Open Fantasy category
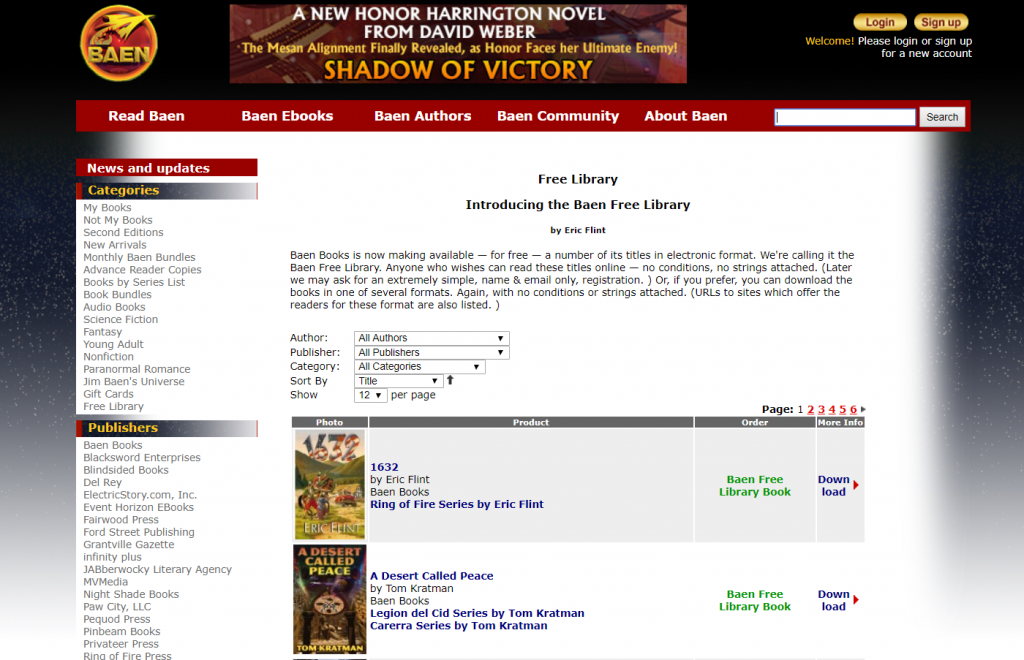 pyautogui.click(x=103, y=332)
